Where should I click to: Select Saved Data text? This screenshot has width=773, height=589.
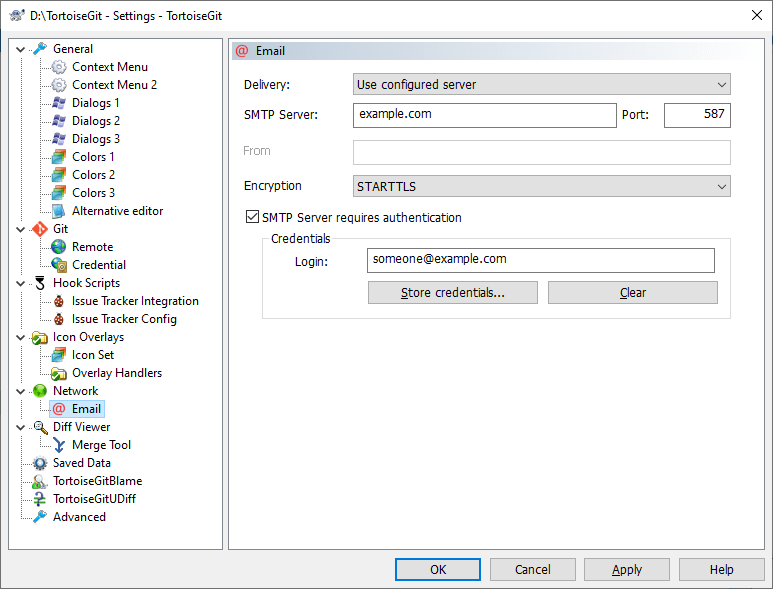(x=82, y=463)
